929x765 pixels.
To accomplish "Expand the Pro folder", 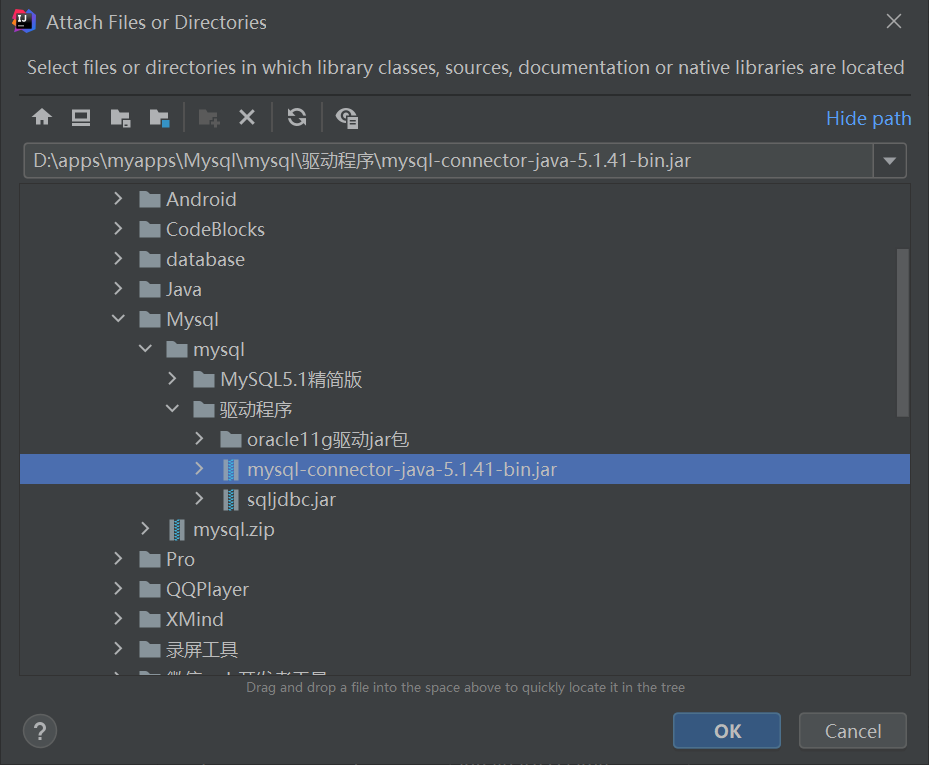I will tap(118, 559).
